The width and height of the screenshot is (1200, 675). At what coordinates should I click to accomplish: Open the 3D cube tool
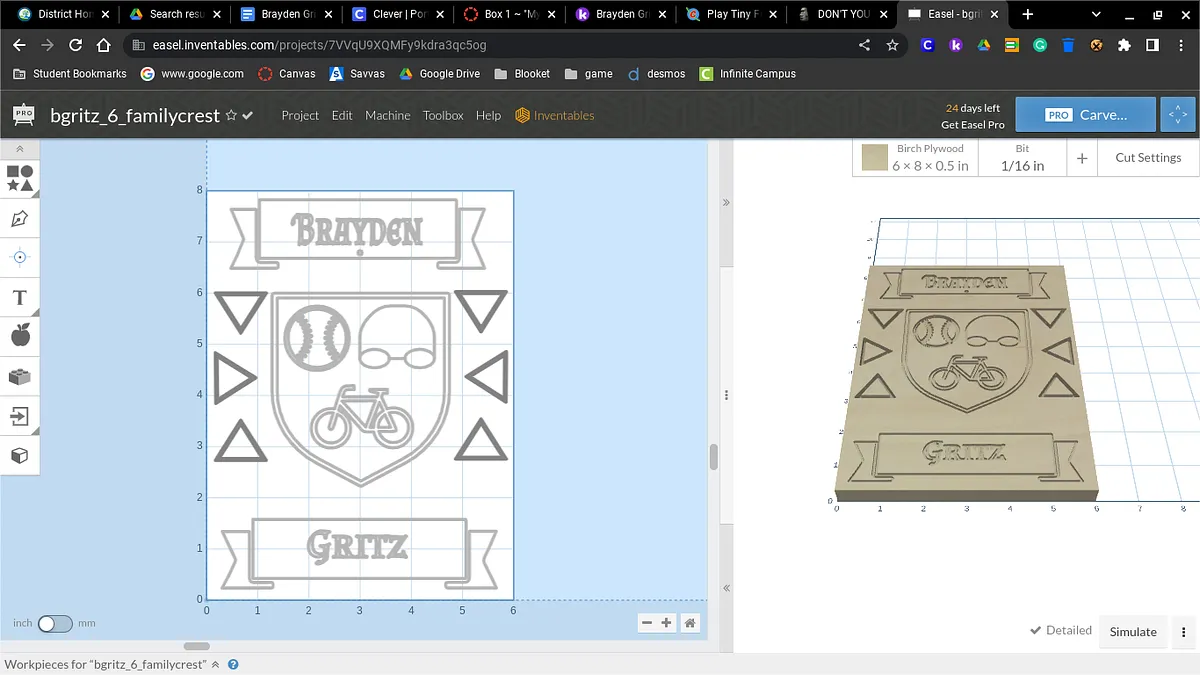pyautogui.click(x=20, y=455)
